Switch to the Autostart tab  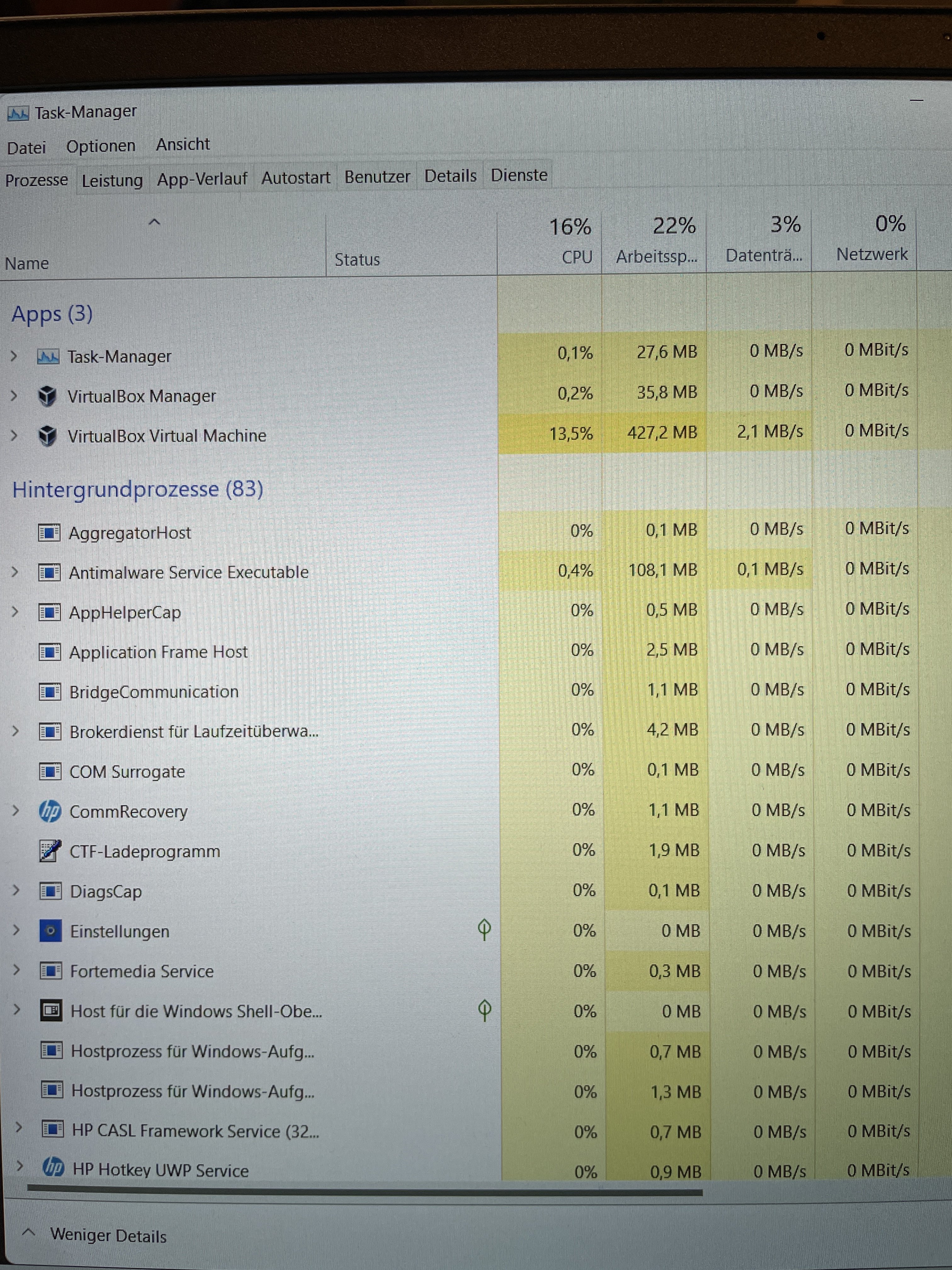tap(296, 178)
